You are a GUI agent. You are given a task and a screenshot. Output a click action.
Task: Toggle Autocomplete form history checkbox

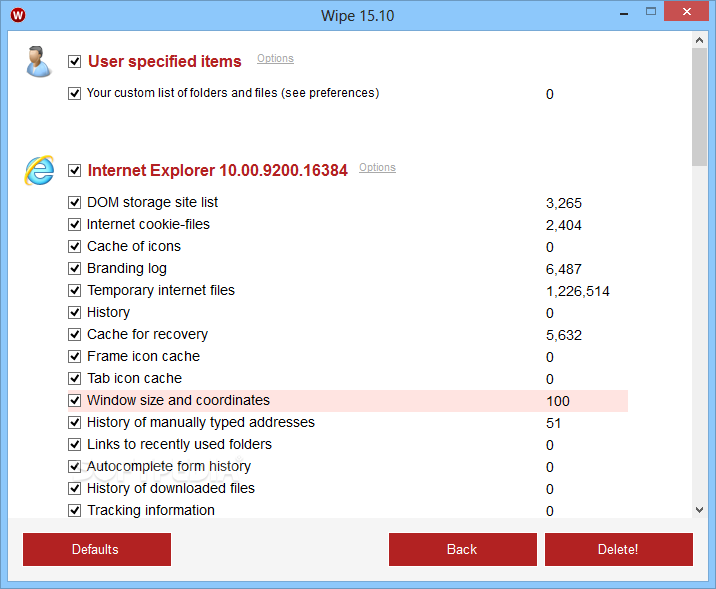[74, 466]
